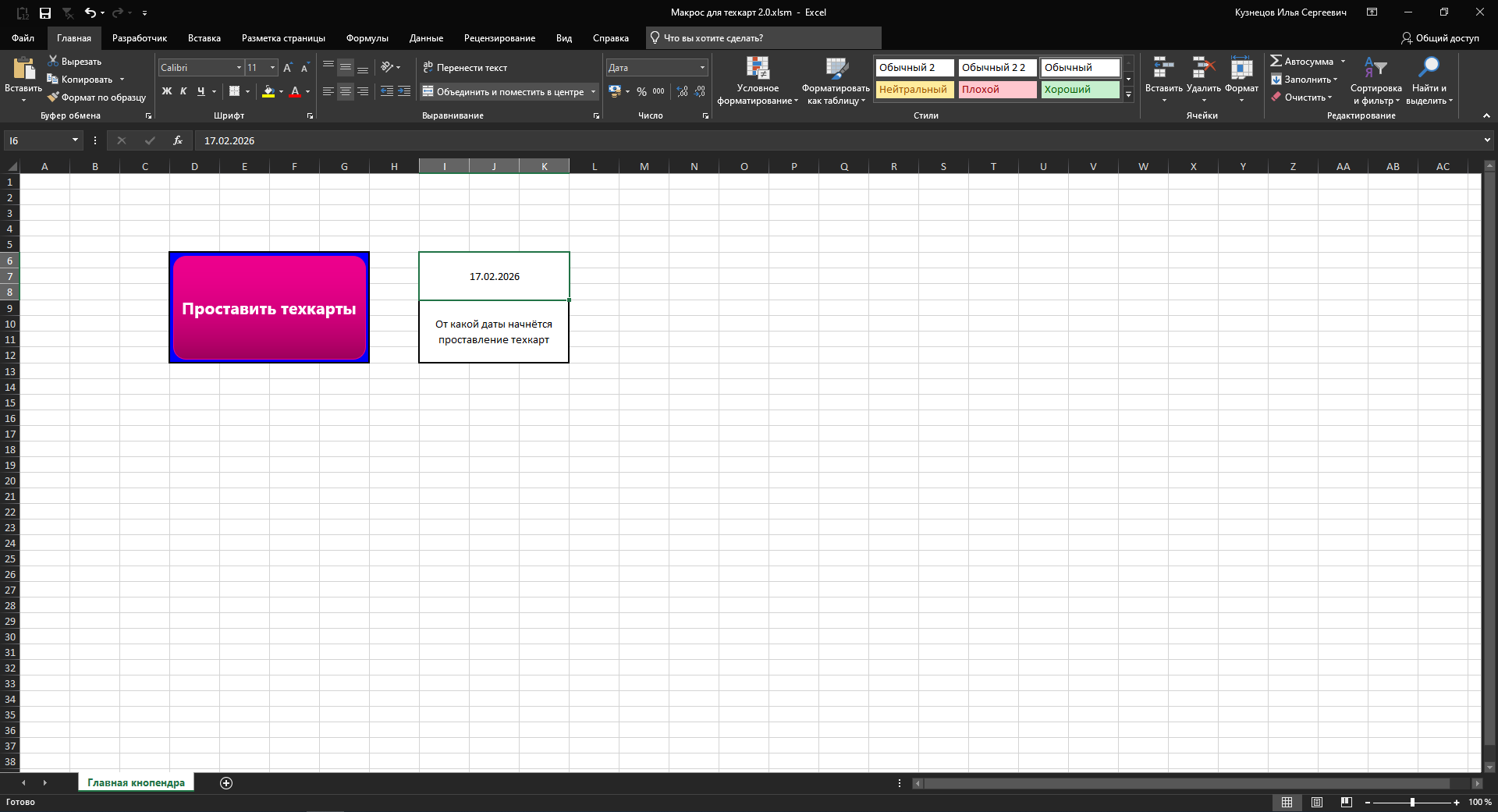Switch to Page Layout view icon

click(1317, 802)
